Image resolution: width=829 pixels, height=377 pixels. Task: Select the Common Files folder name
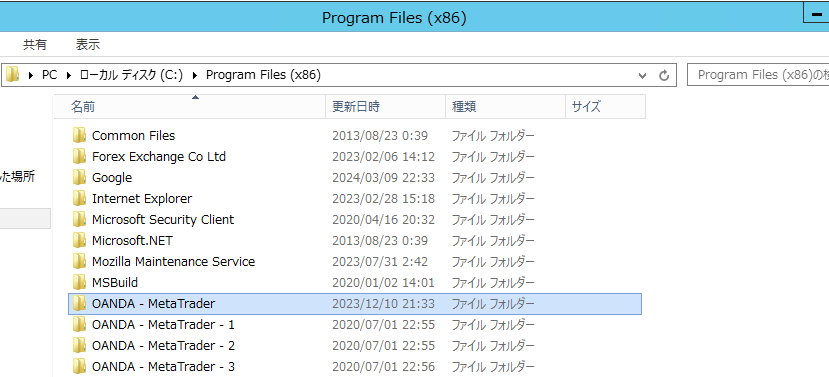coord(133,136)
